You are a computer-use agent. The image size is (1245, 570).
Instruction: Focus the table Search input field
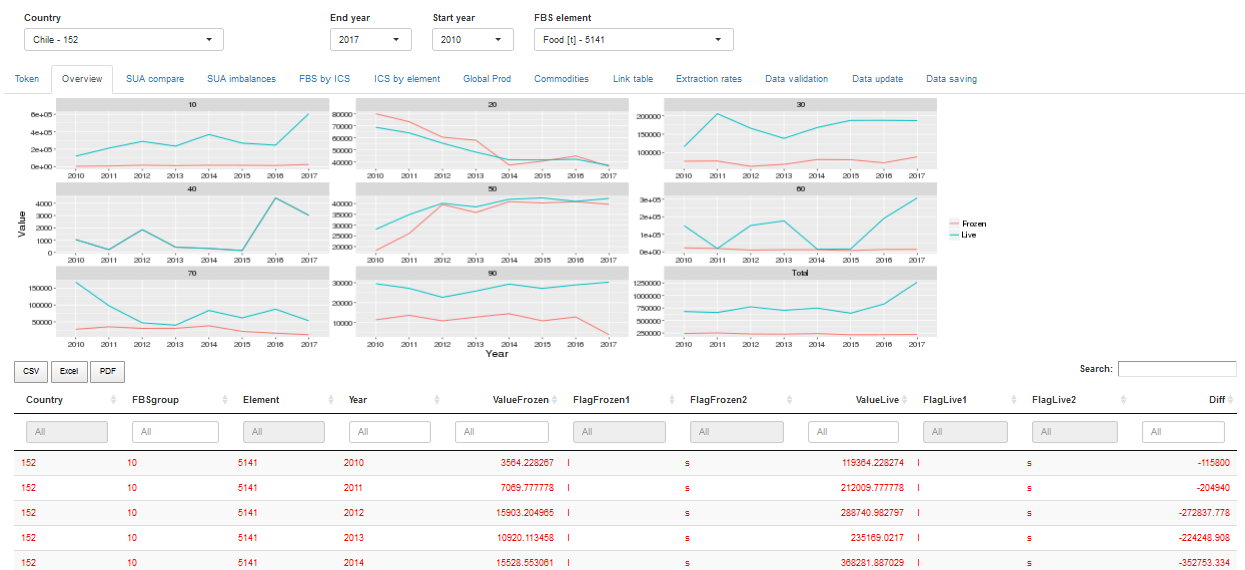(1176, 369)
